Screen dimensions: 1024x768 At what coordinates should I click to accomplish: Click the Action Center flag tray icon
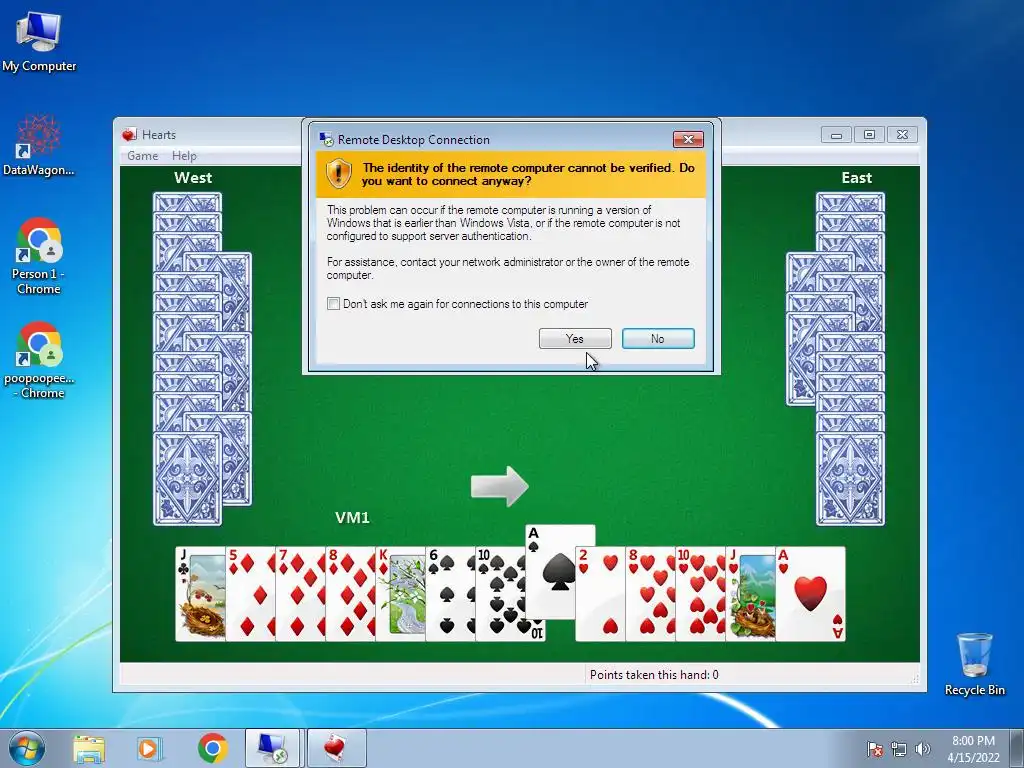click(x=874, y=749)
